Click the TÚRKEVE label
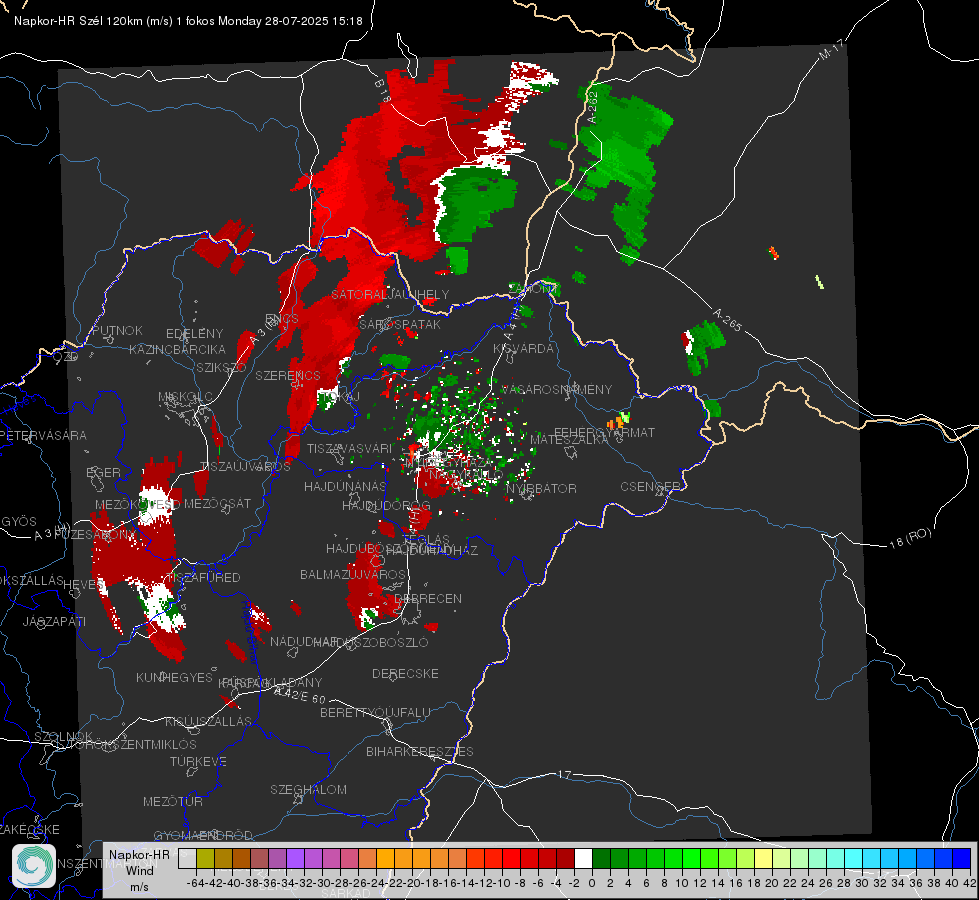The image size is (979, 900). click(x=199, y=761)
